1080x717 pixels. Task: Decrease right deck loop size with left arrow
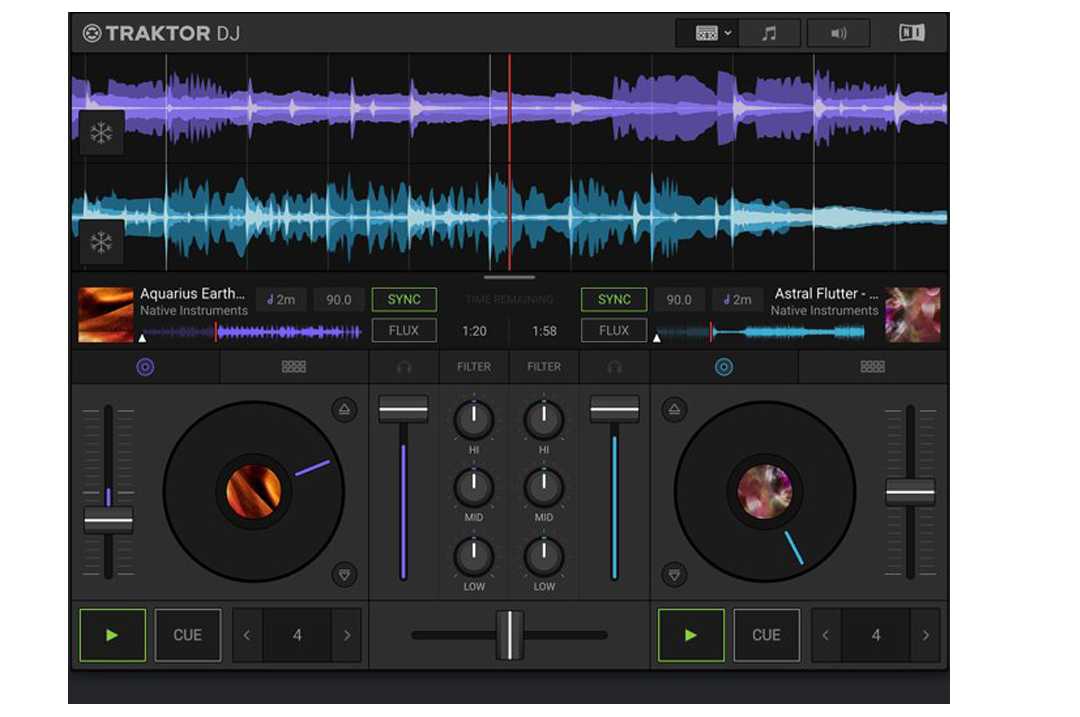826,635
